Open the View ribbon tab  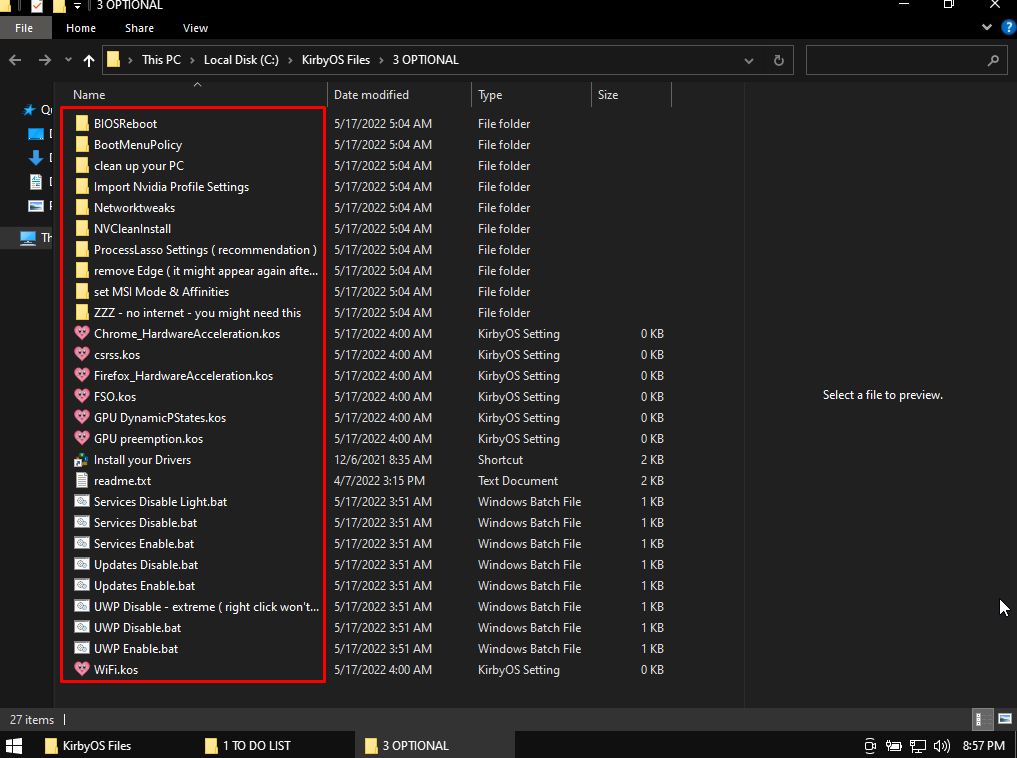click(195, 28)
